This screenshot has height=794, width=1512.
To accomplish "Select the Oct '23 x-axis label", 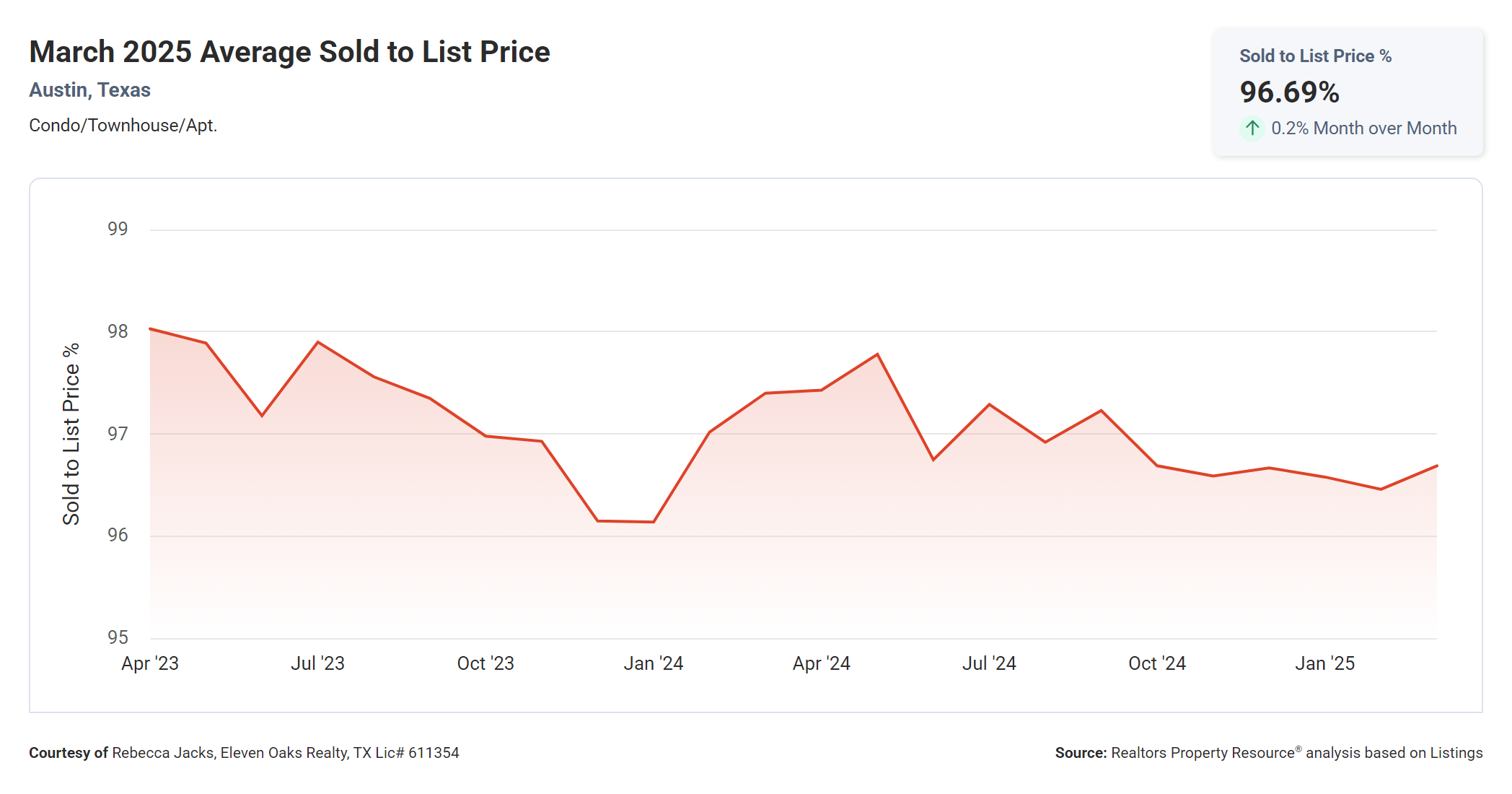I will click(x=485, y=663).
